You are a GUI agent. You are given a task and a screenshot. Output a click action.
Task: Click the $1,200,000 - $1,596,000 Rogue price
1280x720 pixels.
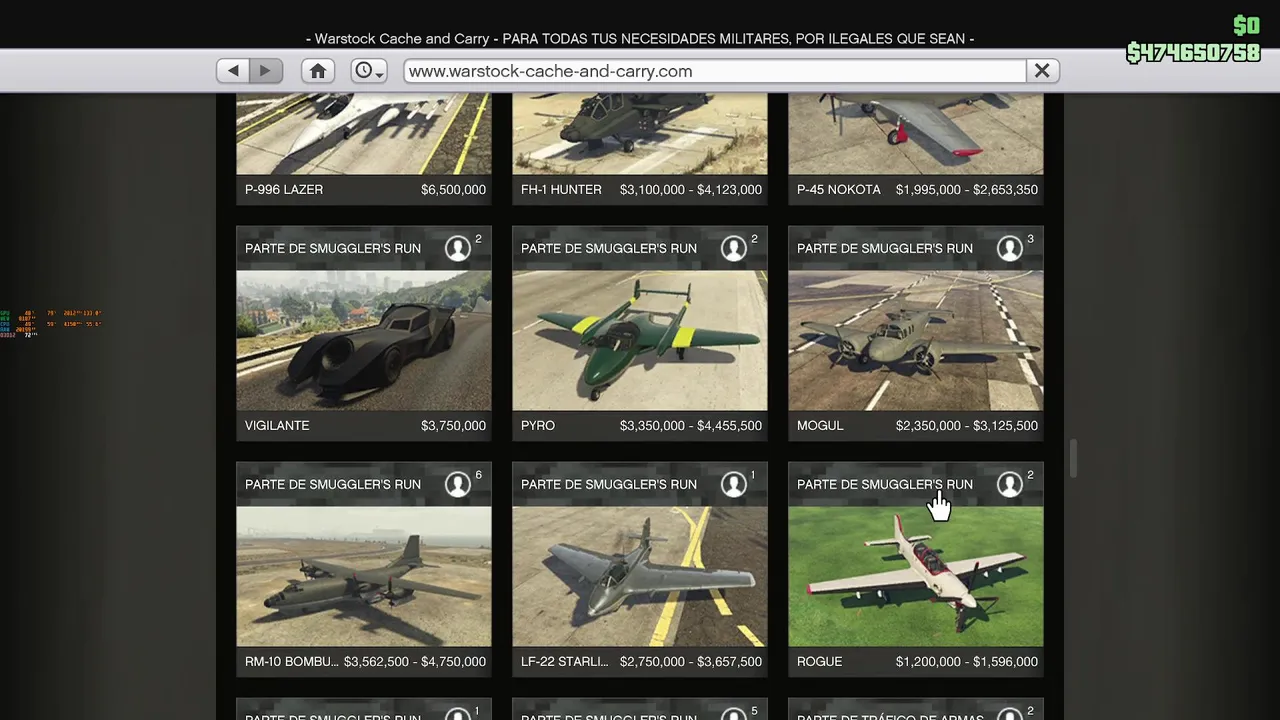(967, 661)
